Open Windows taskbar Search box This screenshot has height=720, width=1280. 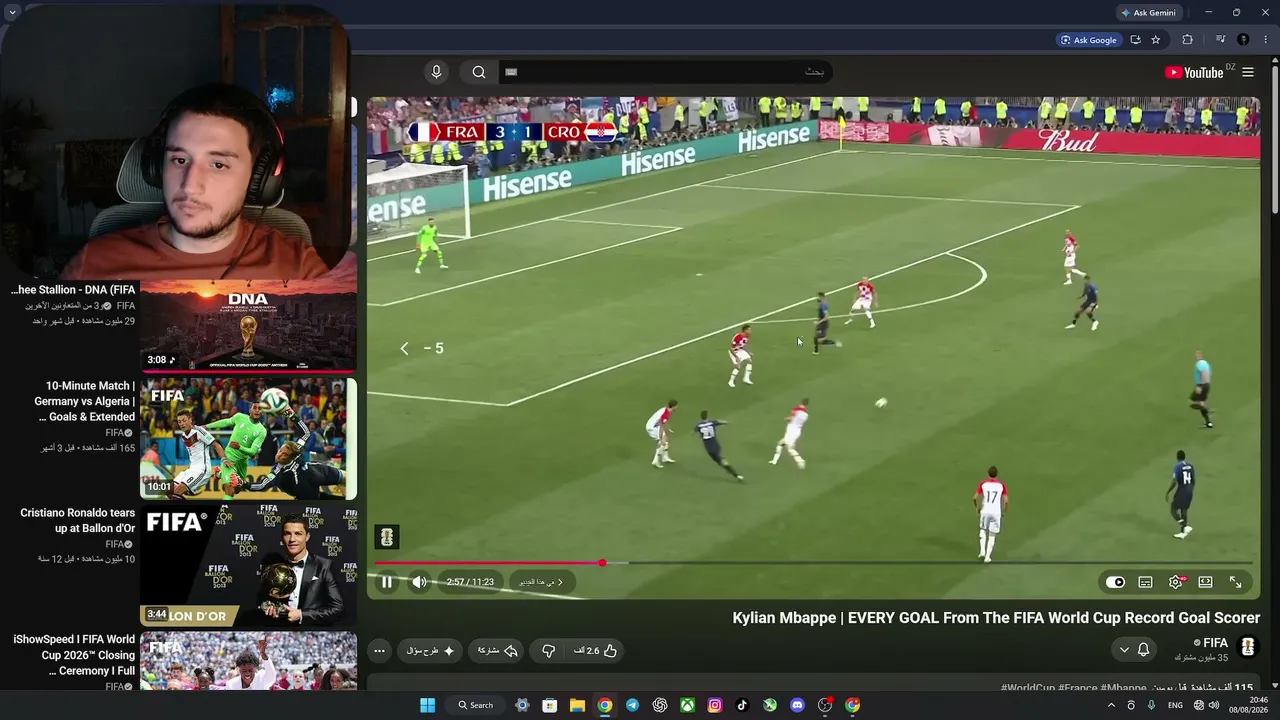476,705
